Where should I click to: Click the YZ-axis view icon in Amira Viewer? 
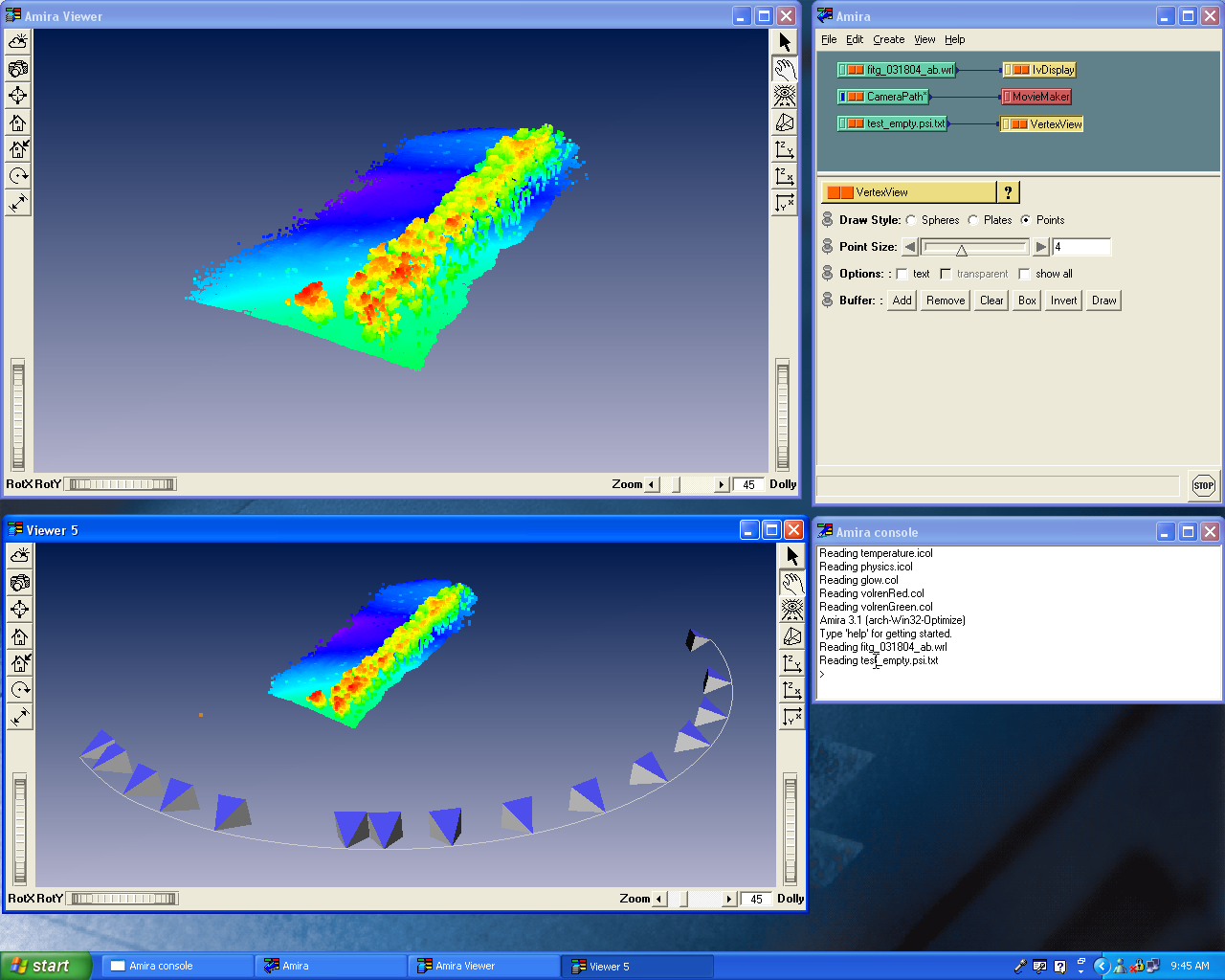[x=785, y=149]
